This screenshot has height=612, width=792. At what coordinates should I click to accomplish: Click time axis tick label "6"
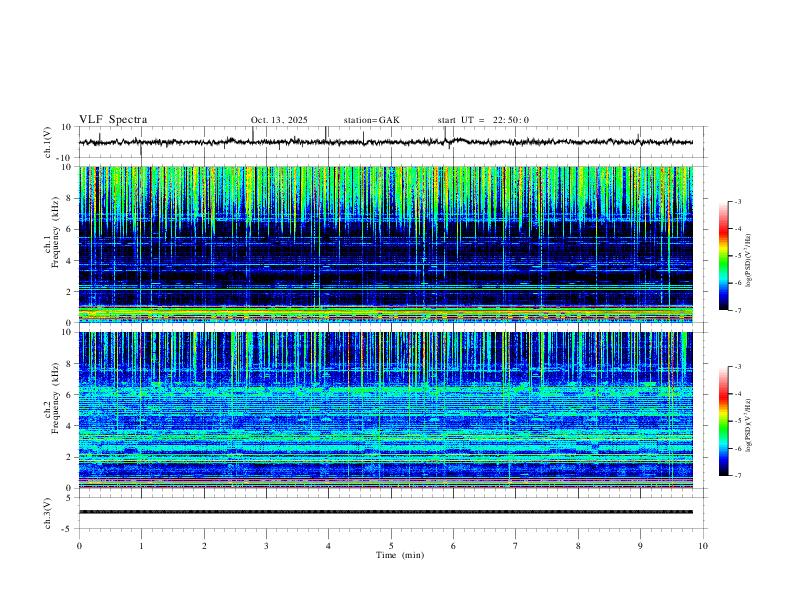pos(453,546)
